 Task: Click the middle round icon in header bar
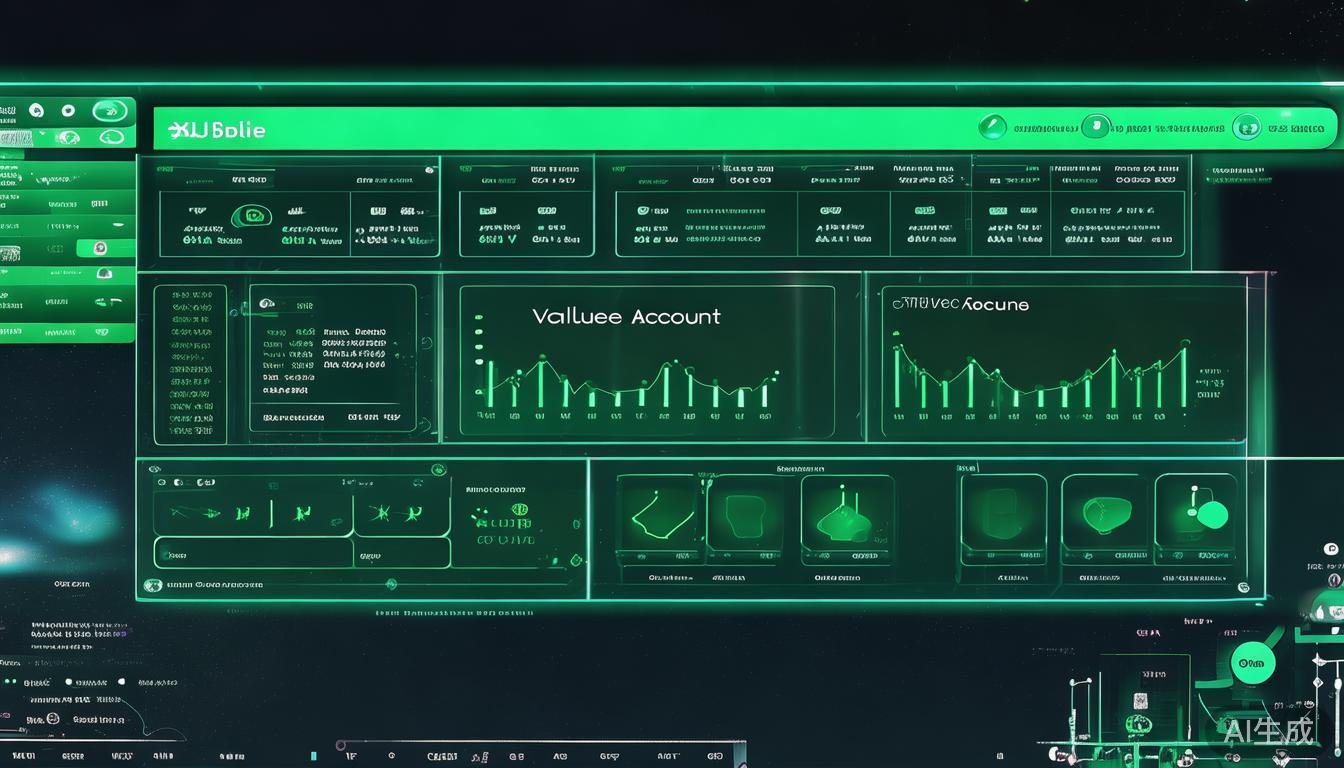point(1096,127)
